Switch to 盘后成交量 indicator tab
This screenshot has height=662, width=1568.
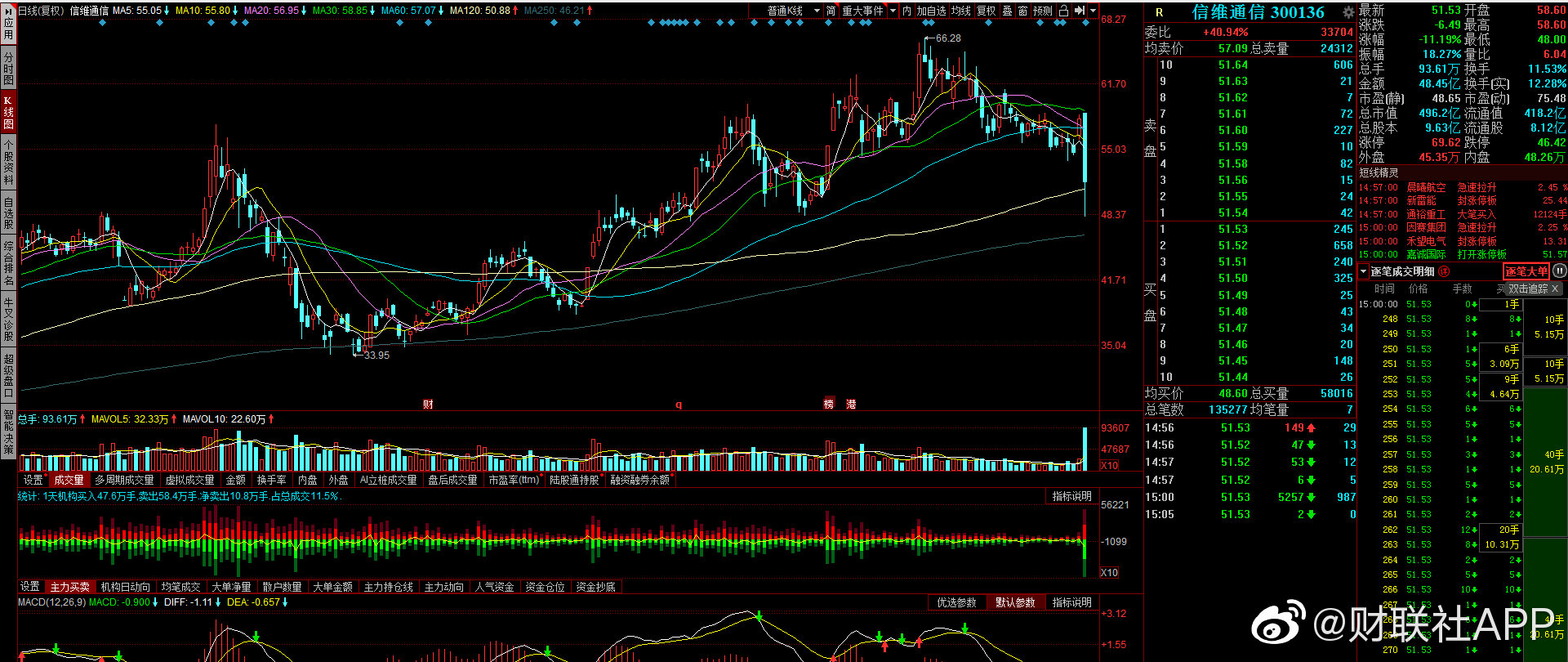(x=452, y=480)
